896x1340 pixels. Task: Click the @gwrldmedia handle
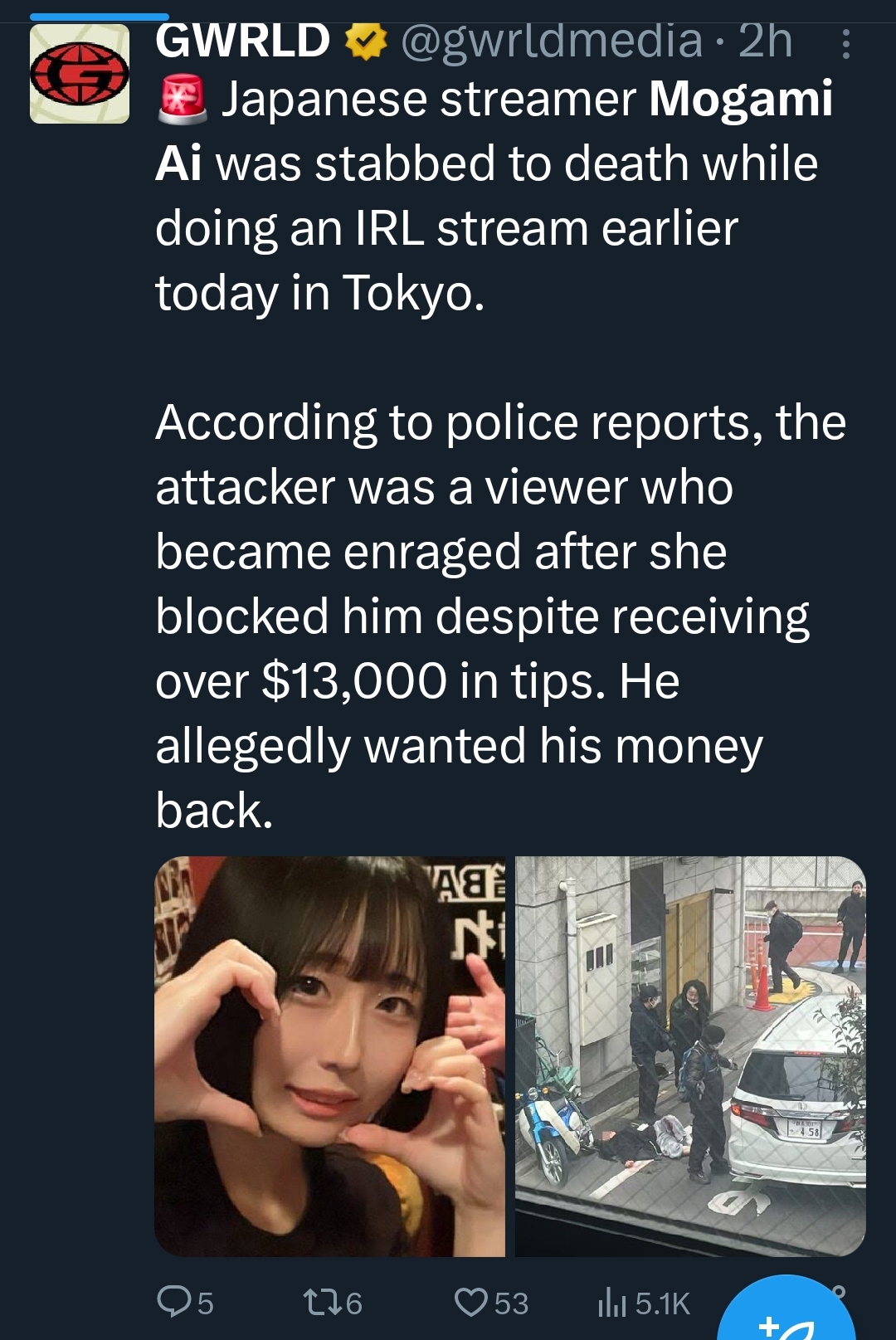552,41
